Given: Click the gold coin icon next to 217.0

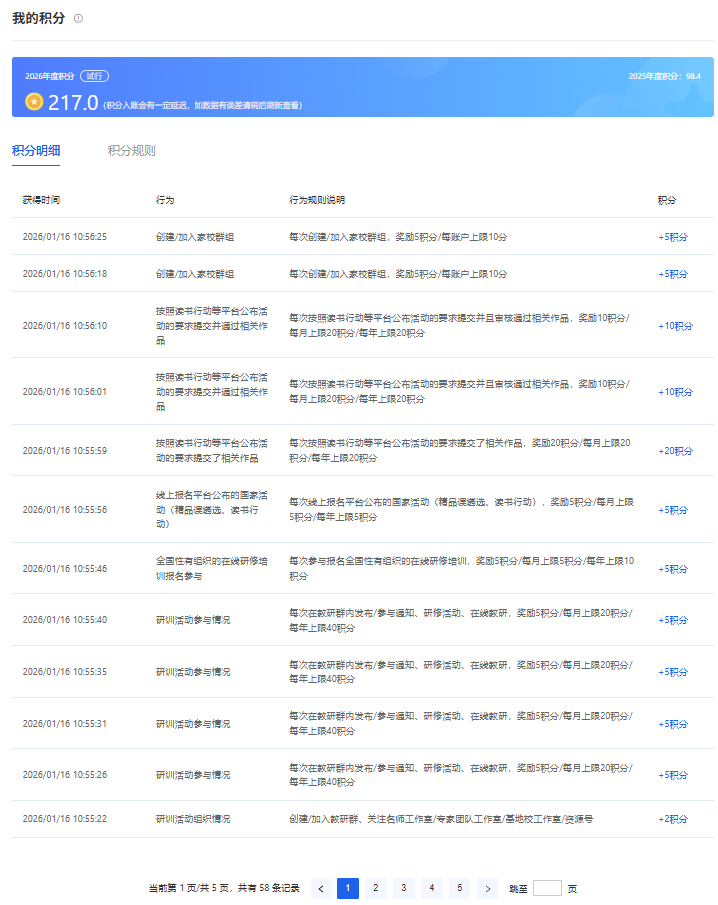Looking at the screenshot, I should 34,102.
